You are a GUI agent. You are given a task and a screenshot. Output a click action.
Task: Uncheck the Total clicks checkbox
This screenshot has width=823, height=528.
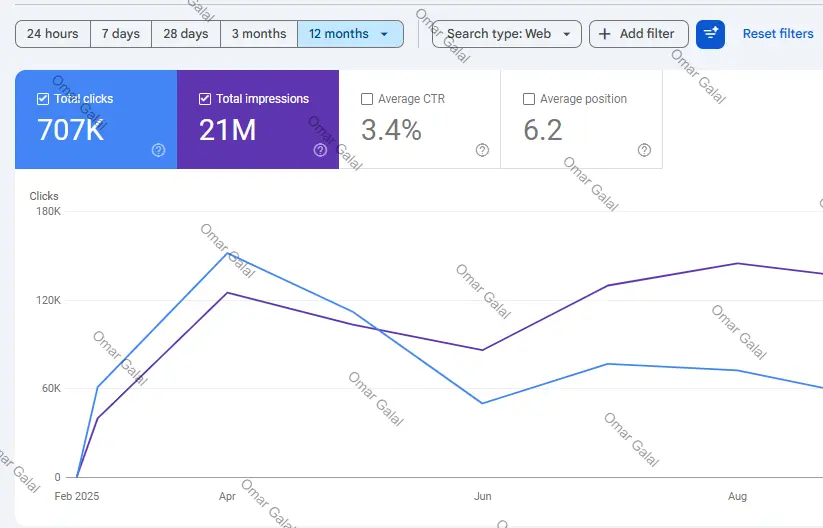coord(43,99)
